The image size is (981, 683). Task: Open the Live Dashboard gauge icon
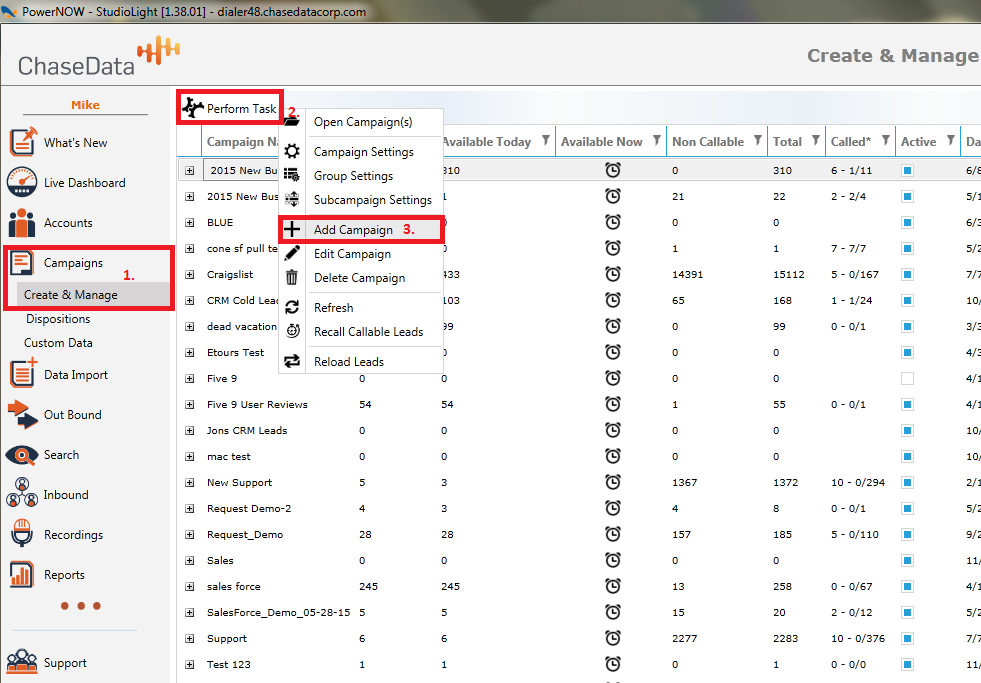pyautogui.click(x=22, y=183)
